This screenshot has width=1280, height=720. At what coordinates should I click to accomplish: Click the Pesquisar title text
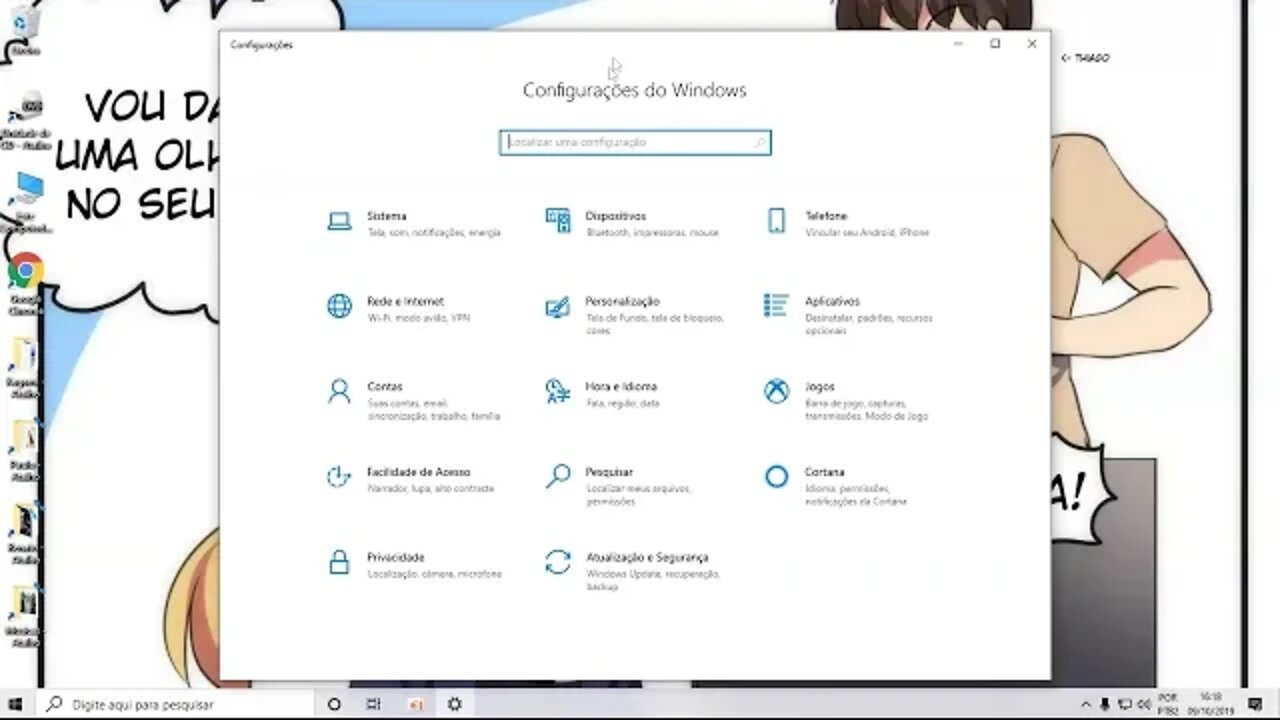(x=609, y=471)
